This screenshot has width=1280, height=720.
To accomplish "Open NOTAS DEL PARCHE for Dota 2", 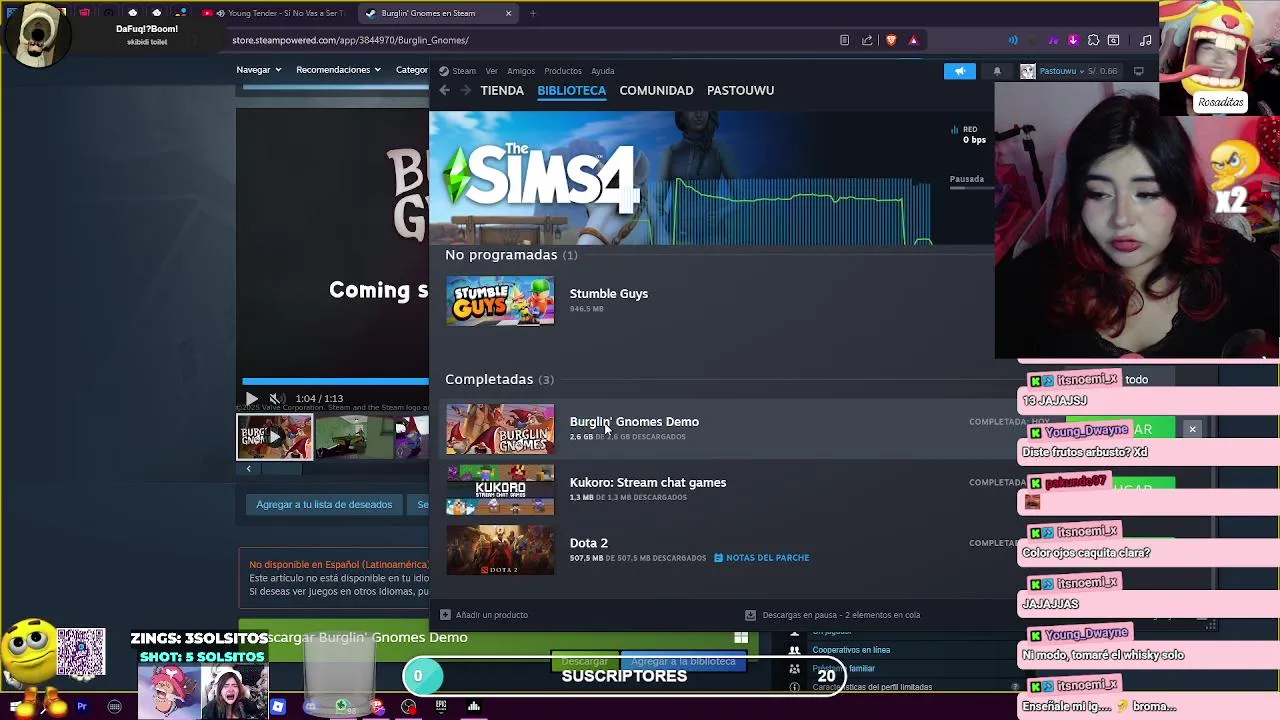I will pyautogui.click(x=761, y=558).
